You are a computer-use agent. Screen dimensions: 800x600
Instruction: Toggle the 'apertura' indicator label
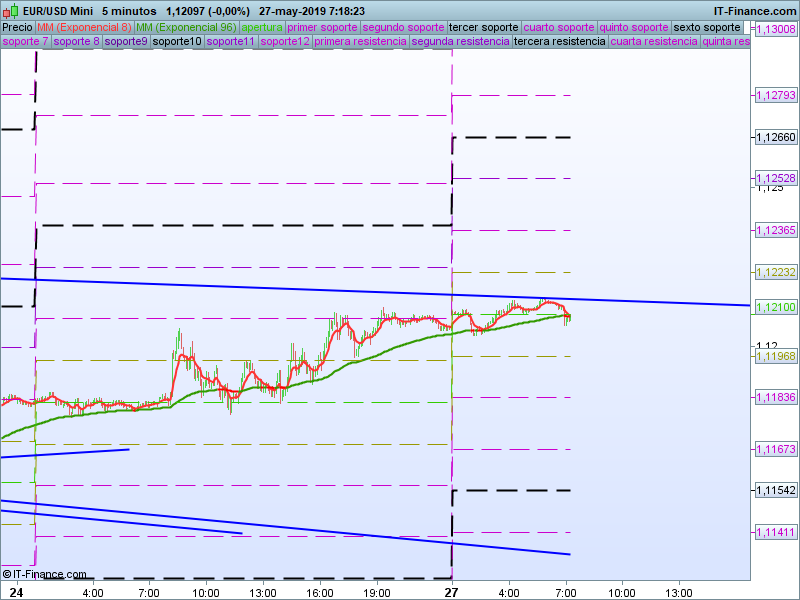[262, 27]
